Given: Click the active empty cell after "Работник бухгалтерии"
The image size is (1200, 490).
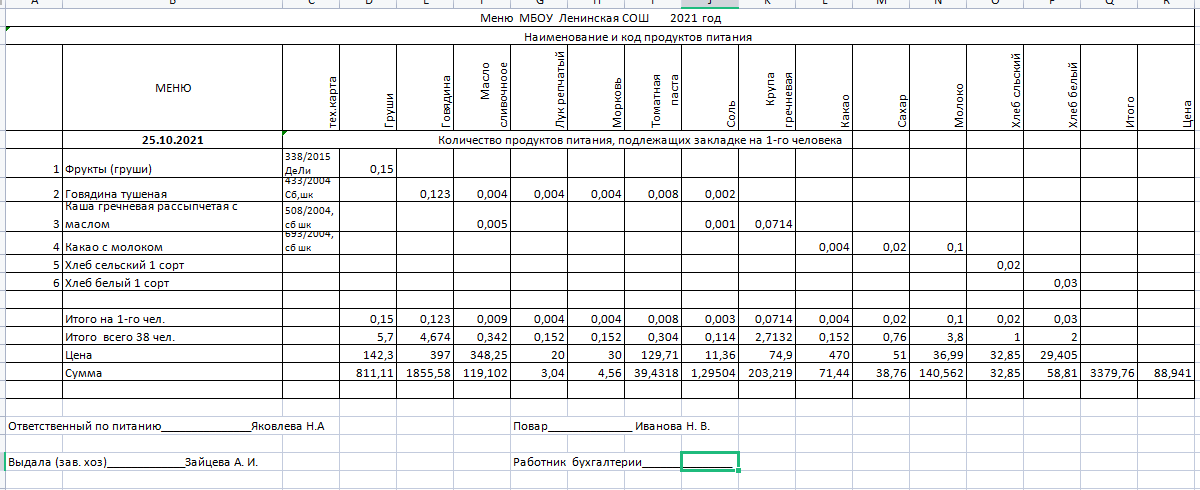Looking at the screenshot, I should 709,461.
